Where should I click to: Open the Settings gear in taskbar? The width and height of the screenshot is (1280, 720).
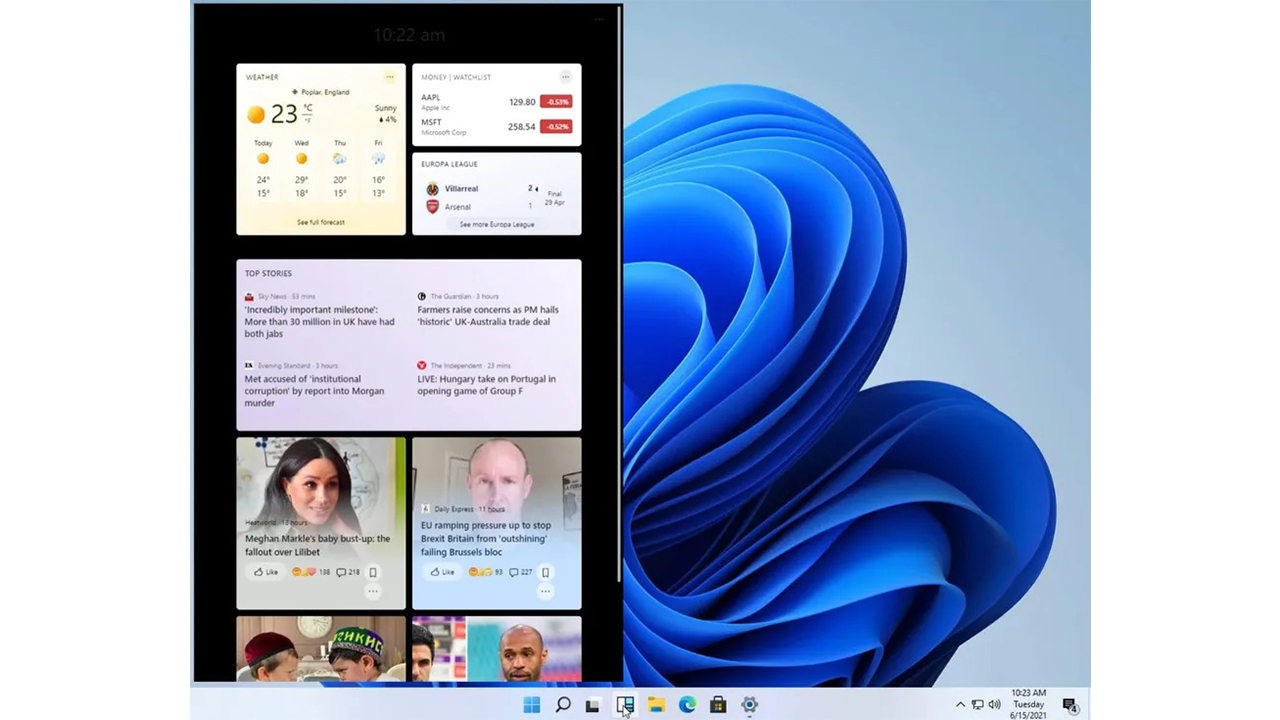coord(749,705)
